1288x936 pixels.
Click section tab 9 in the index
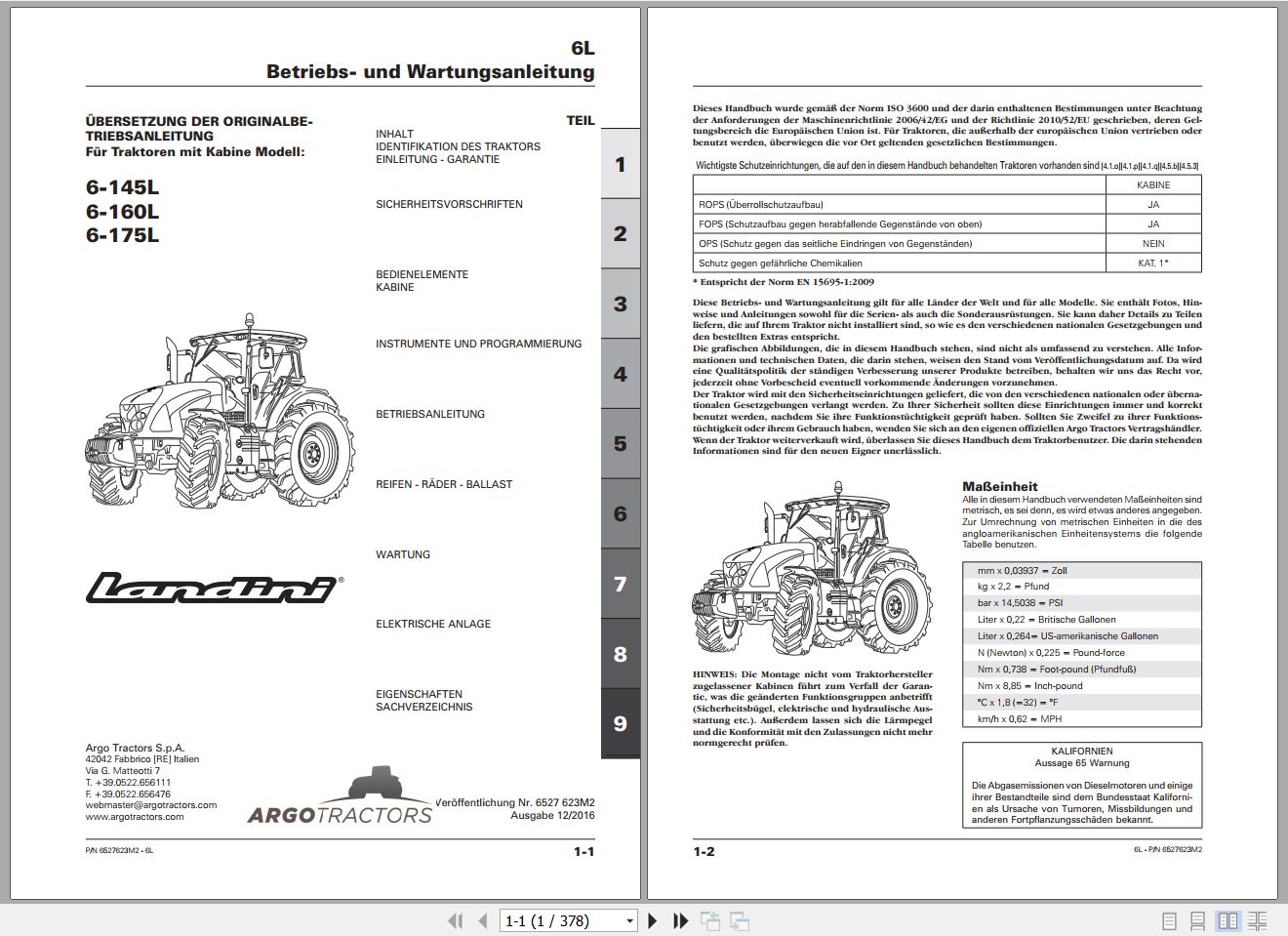point(620,723)
